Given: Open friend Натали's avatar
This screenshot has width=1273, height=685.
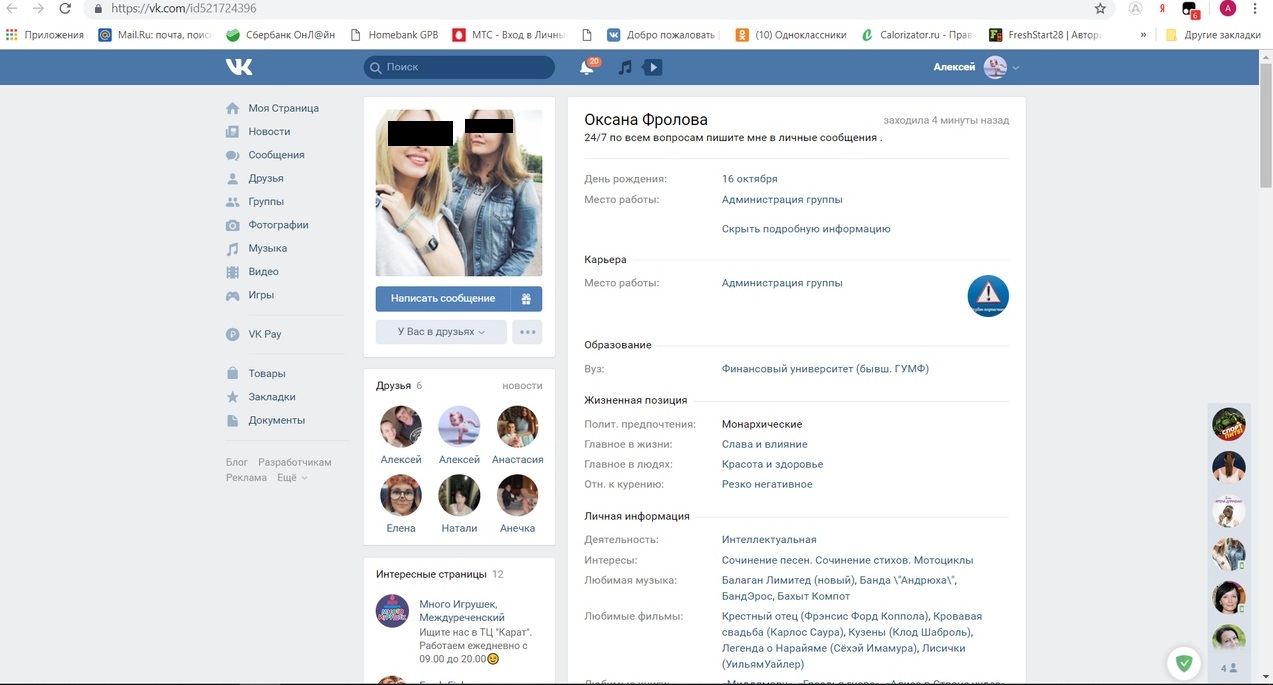Looking at the screenshot, I should [459, 495].
